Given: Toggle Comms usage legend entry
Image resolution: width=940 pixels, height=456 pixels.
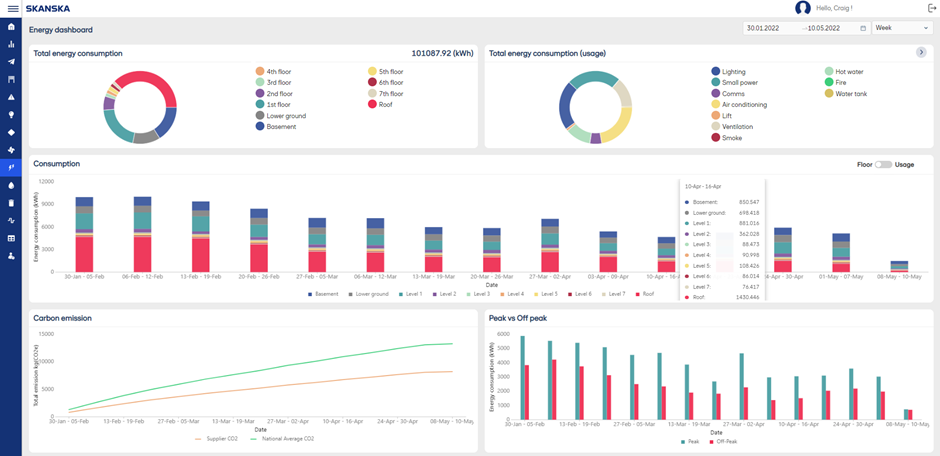Looking at the screenshot, I should (x=728, y=93).
